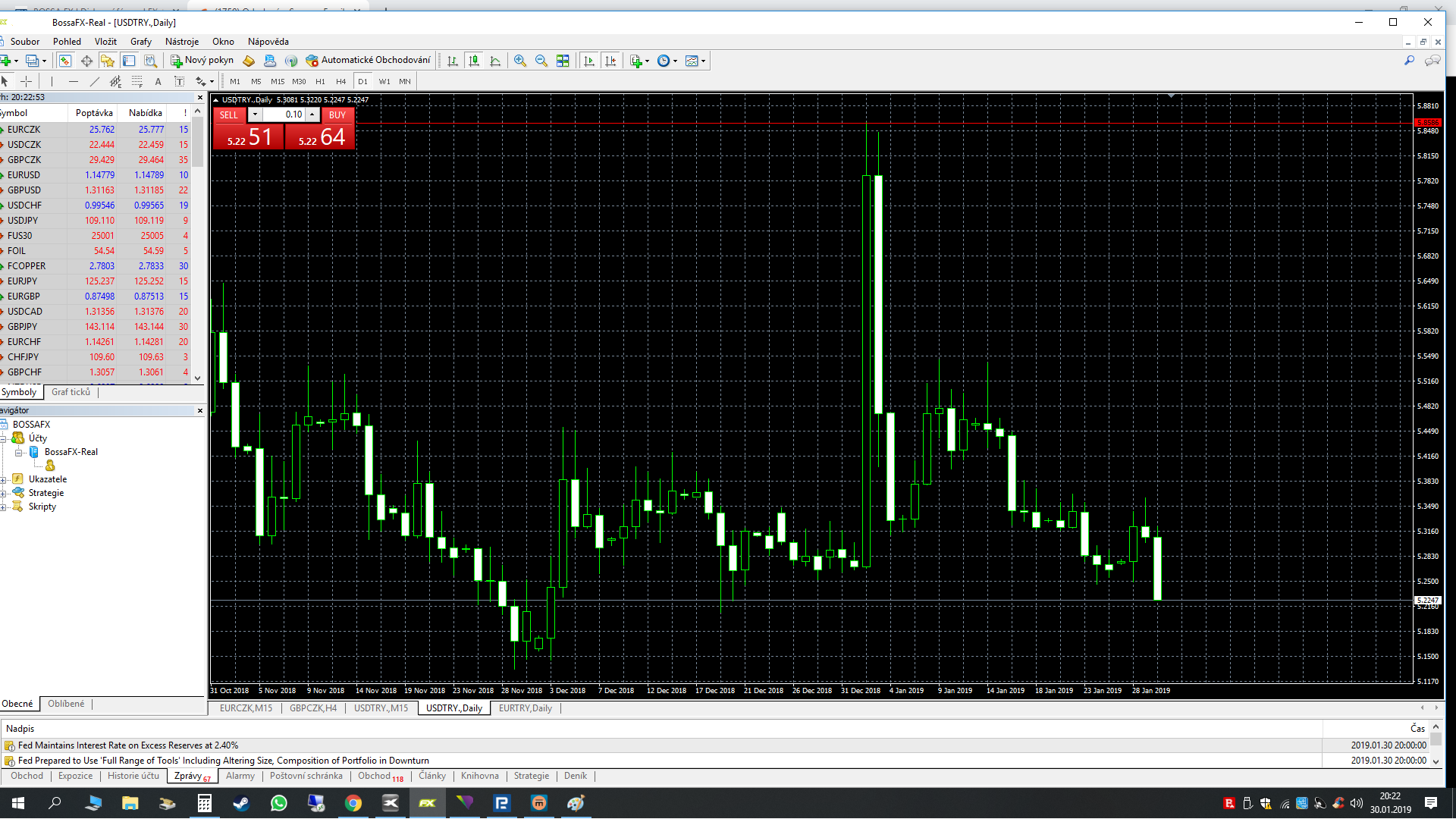
Task: Switch timeframe to M15
Action: 278,81
